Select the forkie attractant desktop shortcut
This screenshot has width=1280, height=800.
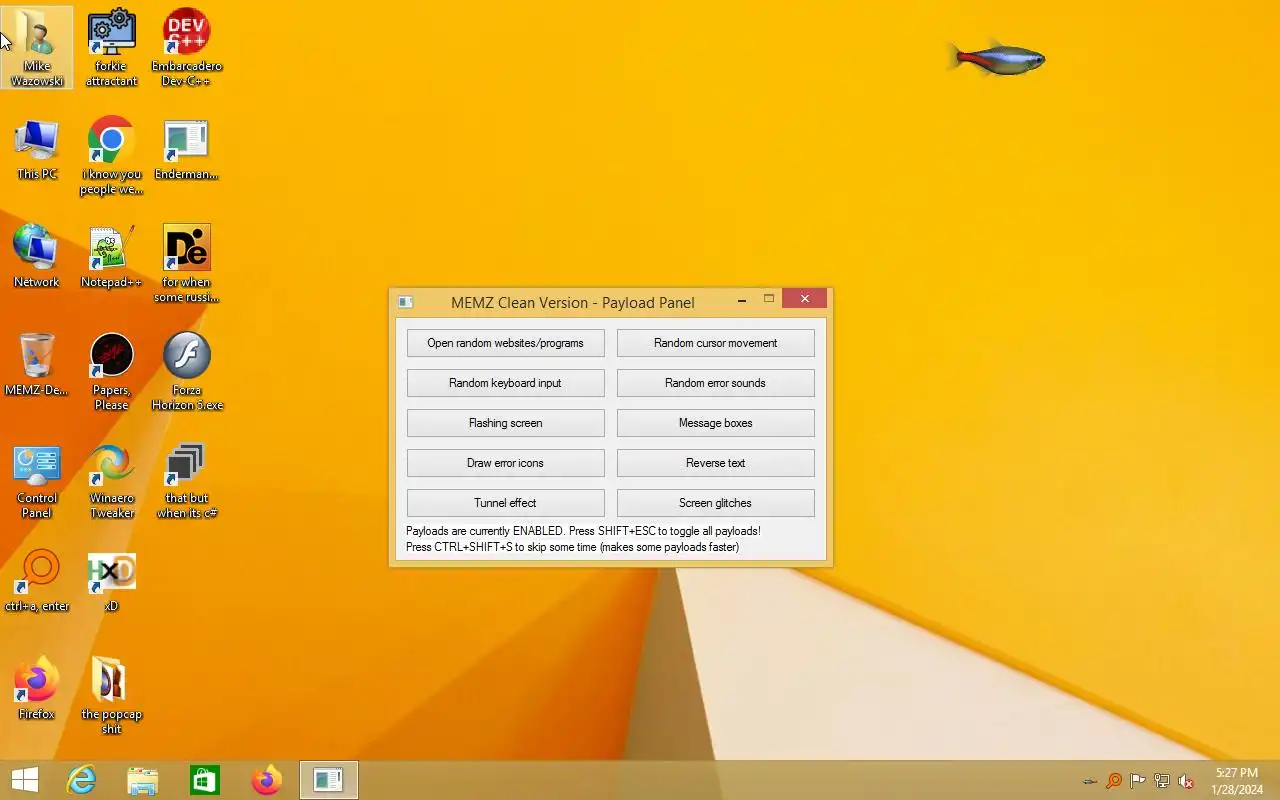coord(111,47)
